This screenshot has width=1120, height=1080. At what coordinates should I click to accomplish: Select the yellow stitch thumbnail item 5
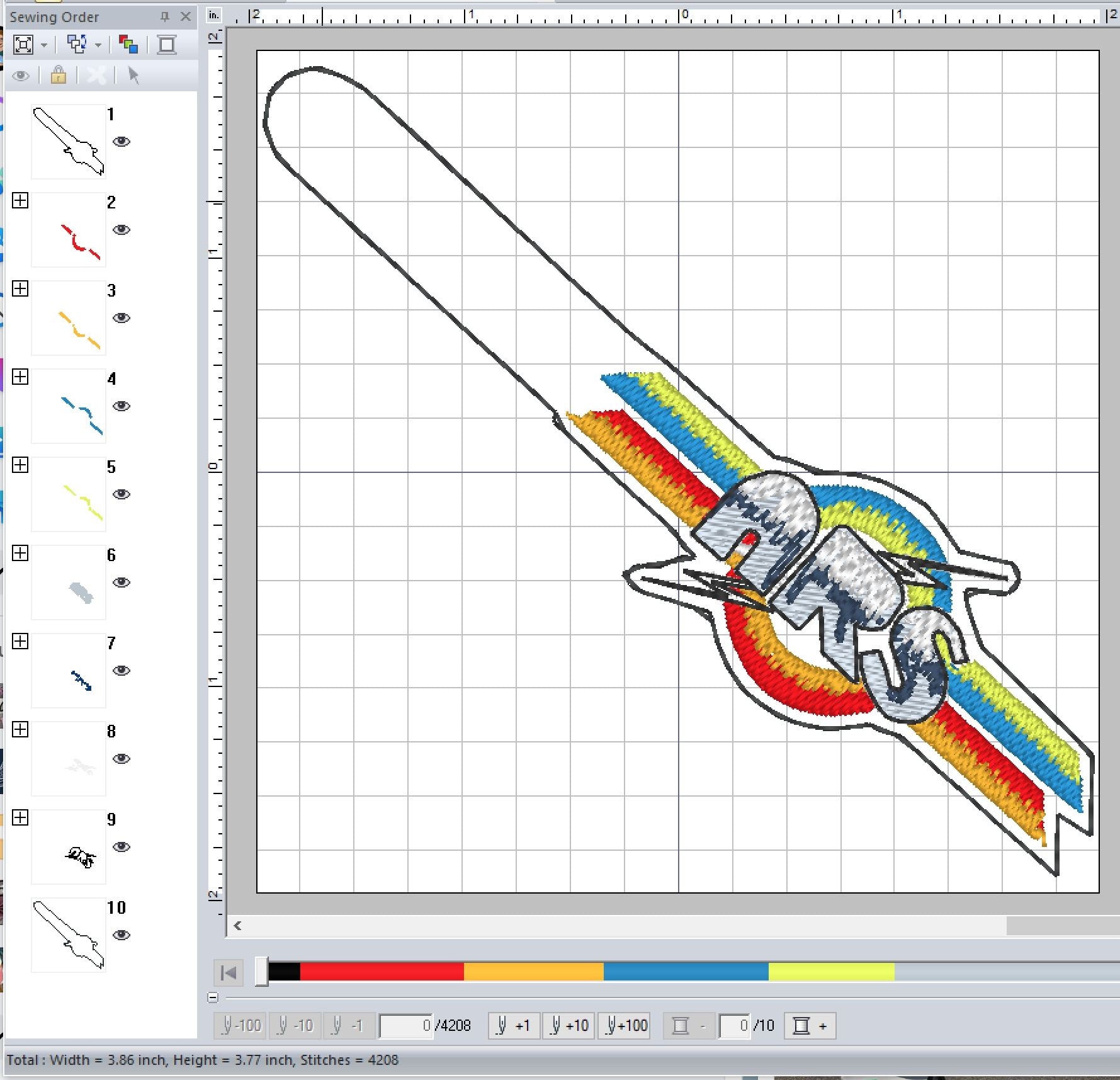click(x=69, y=494)
